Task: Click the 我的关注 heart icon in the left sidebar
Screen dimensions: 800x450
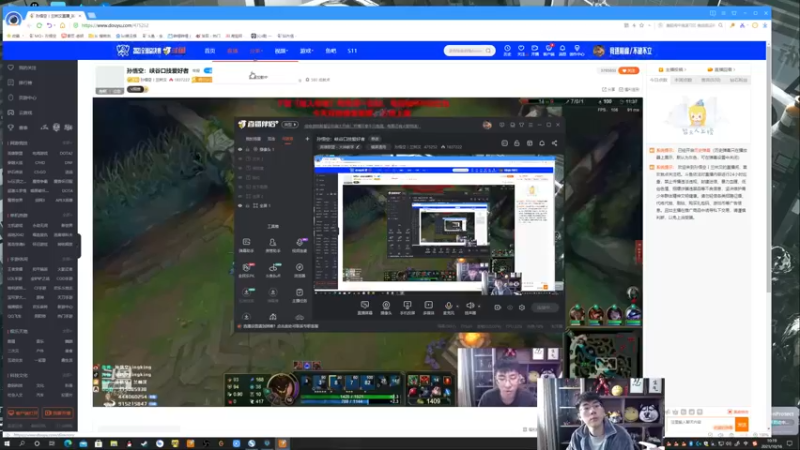Action: coord(11,67)
